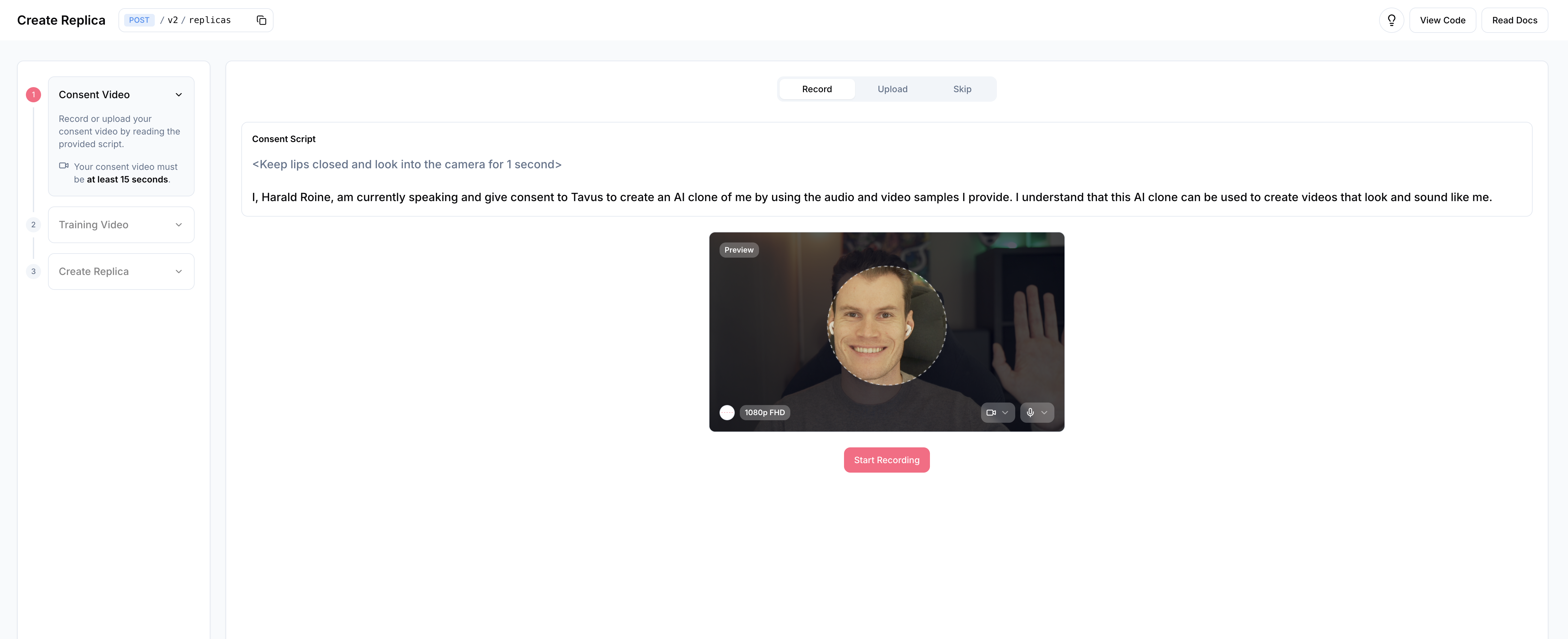The height and width of the screenshot is (639, 1568).
Task: Click the 1080p FHD resolution badge
Action: pos(764,413)
